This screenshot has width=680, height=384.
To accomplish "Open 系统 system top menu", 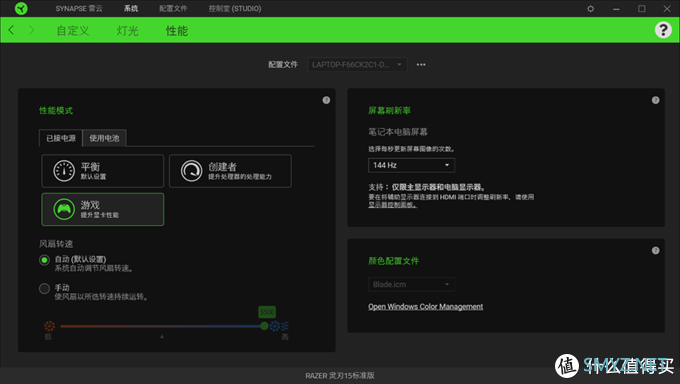I will click(x=131, y=9).
